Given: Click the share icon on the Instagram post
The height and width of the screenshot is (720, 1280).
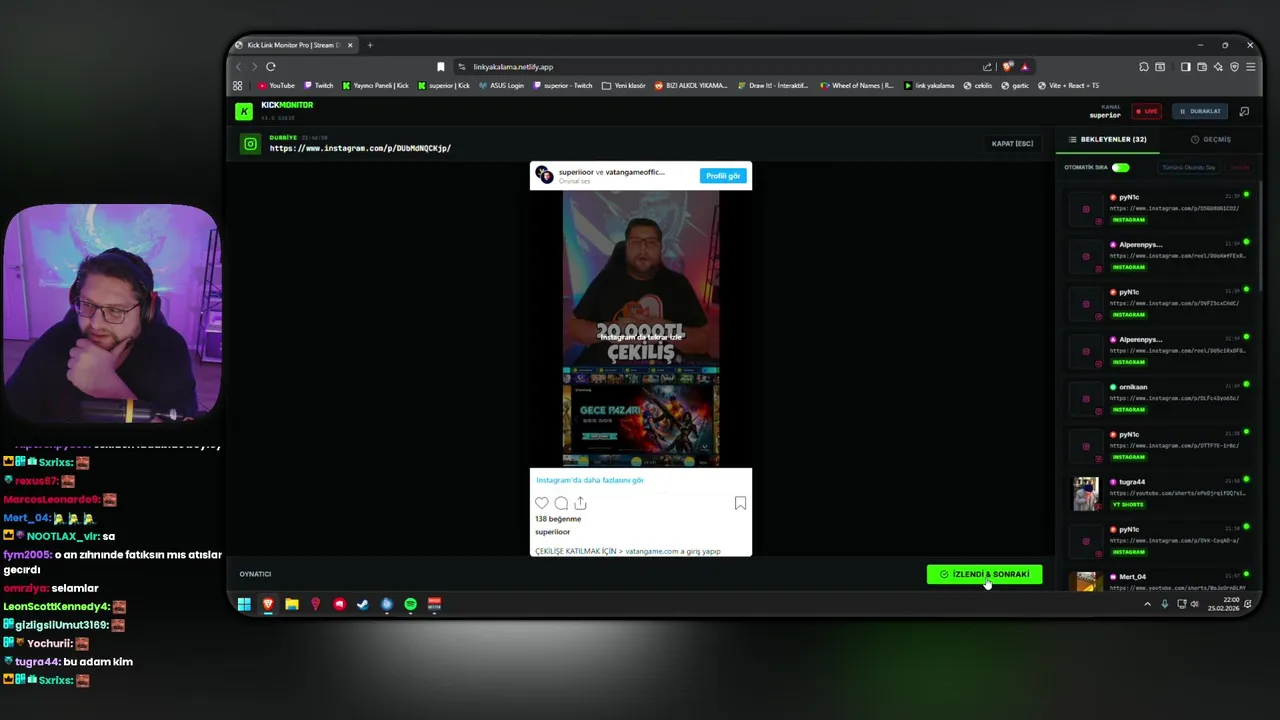Looking at the screenshot, I should pos(580,503).
